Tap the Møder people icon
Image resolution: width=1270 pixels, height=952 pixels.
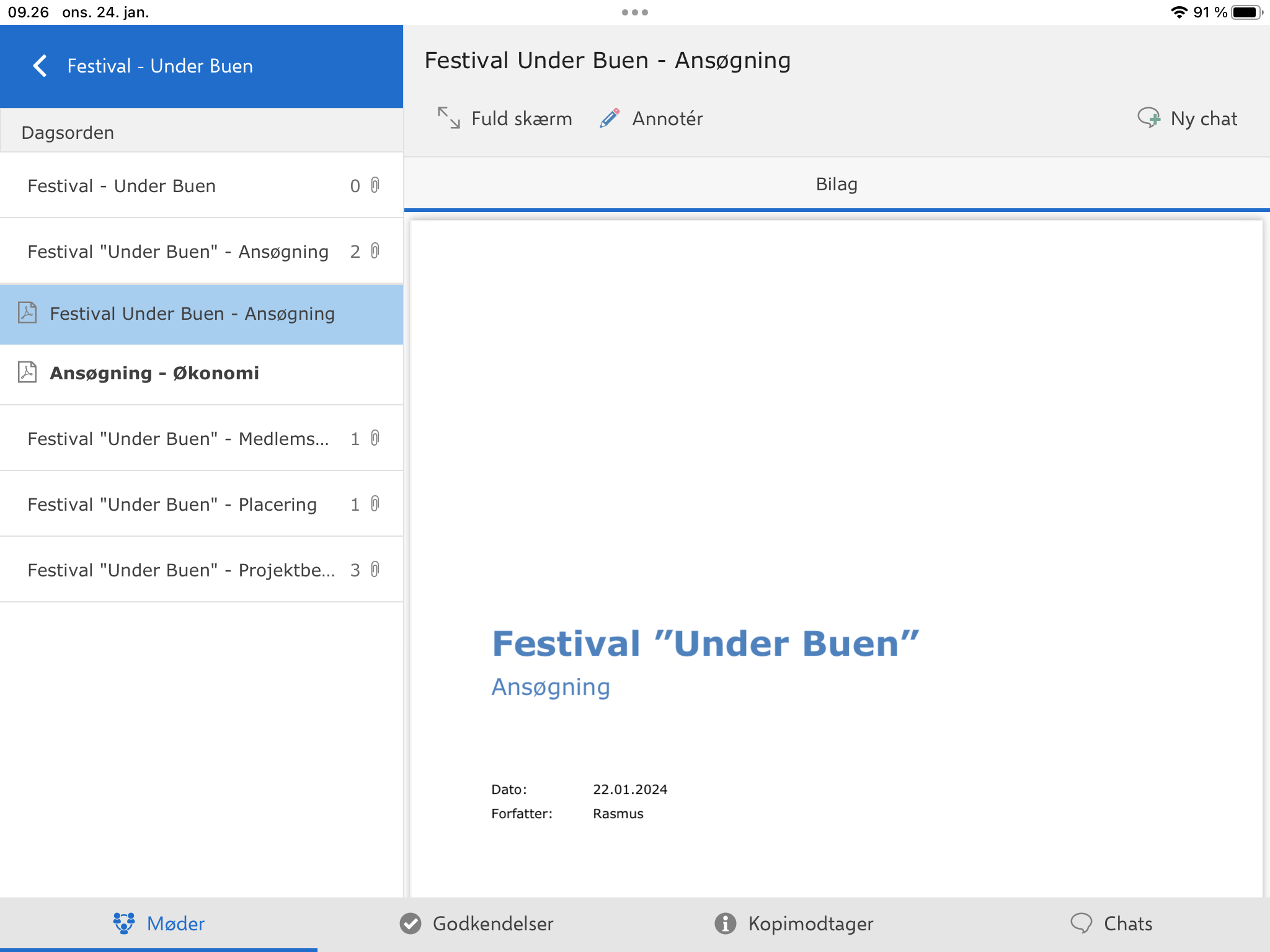pyautogui.click(x=124, y=923)
